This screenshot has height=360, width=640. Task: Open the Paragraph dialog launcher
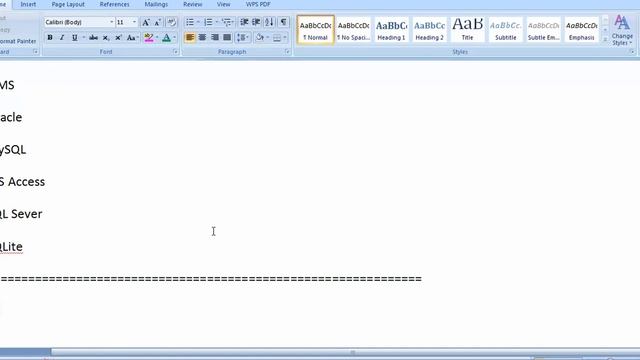pos(287,52)
